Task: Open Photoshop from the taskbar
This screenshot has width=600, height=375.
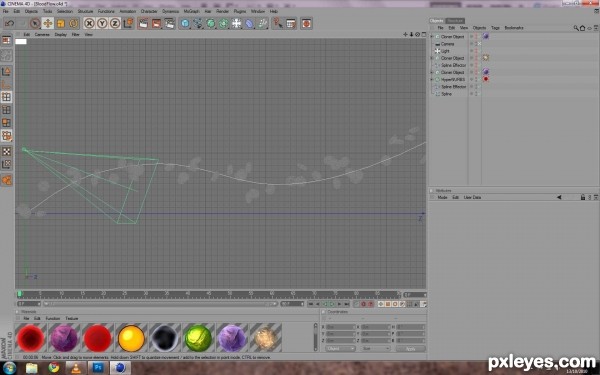Action: point(98,368)
